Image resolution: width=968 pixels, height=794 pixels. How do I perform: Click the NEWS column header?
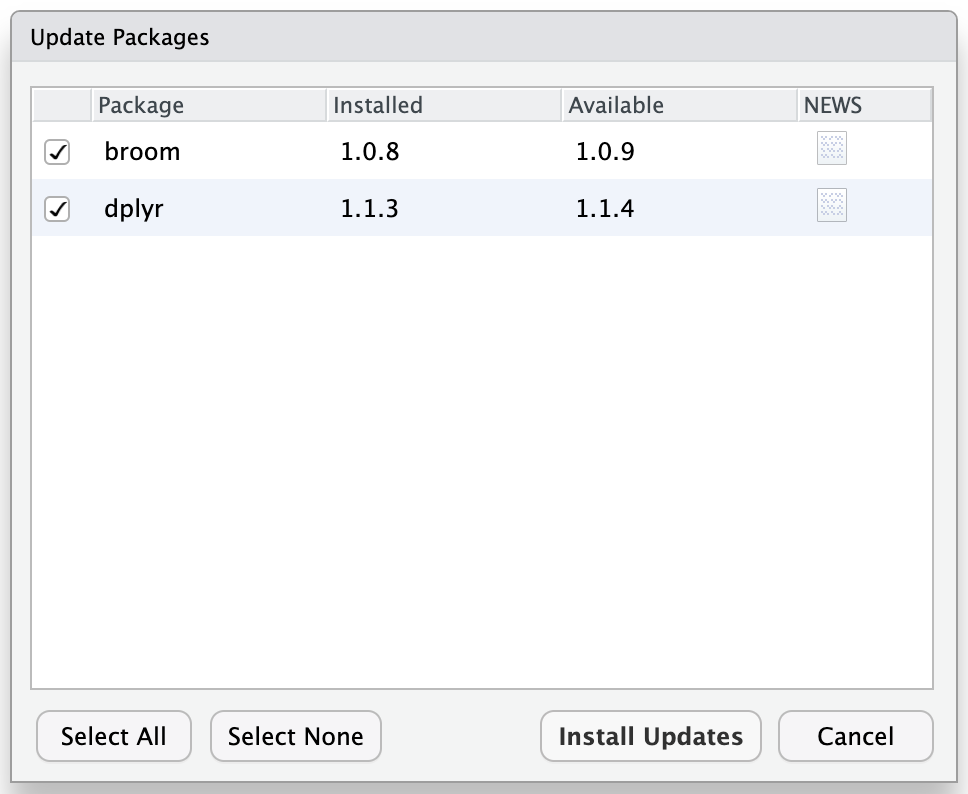pos(864,105)
